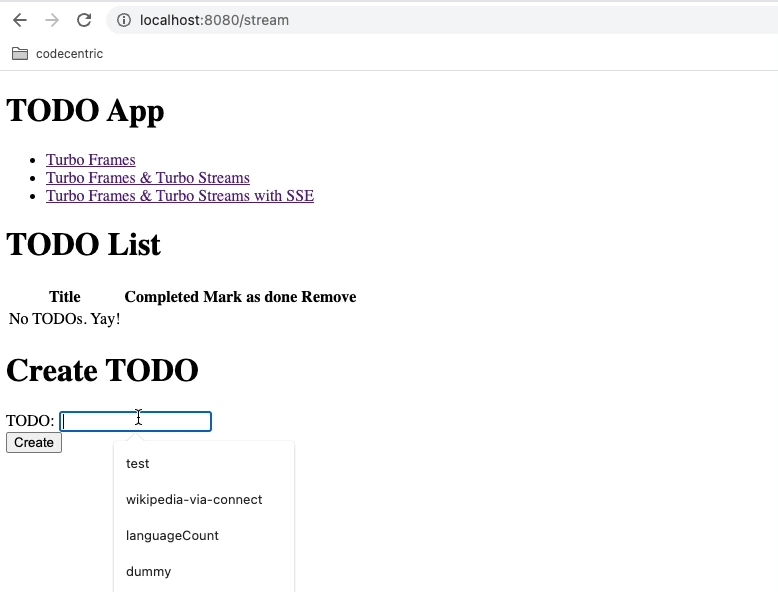Select the test autocomplete suggestion

[138, 464]
